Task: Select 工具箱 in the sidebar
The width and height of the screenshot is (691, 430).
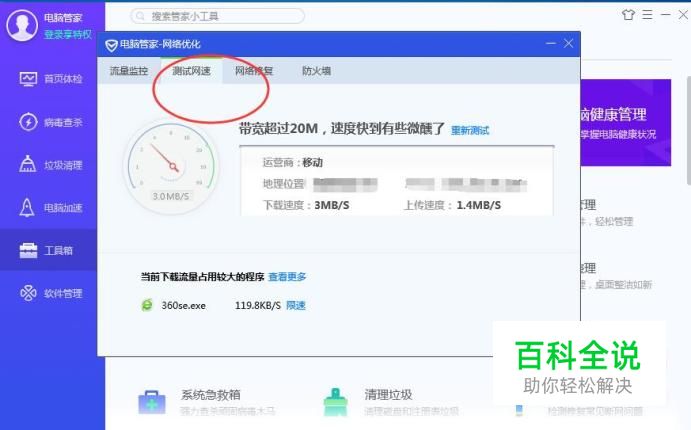Action: click(x=46, y=250)
